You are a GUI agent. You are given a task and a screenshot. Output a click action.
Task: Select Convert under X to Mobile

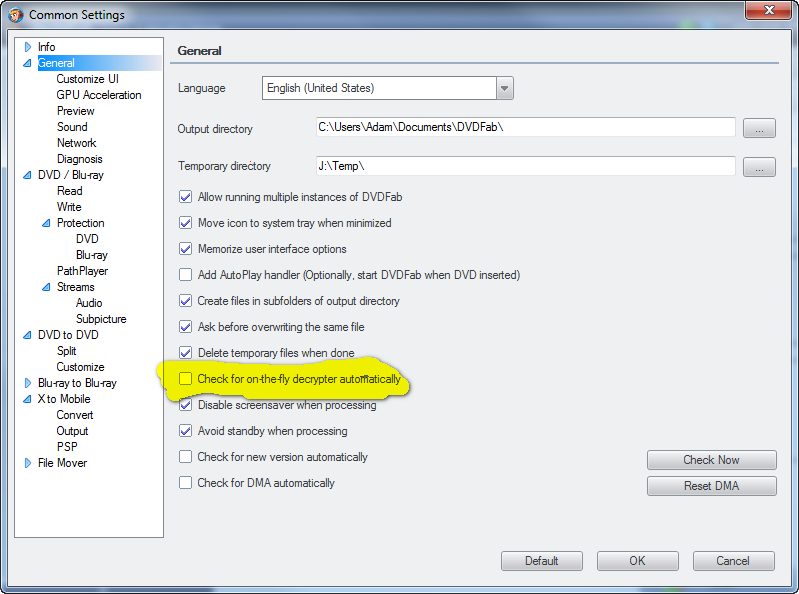coord(75,415)
